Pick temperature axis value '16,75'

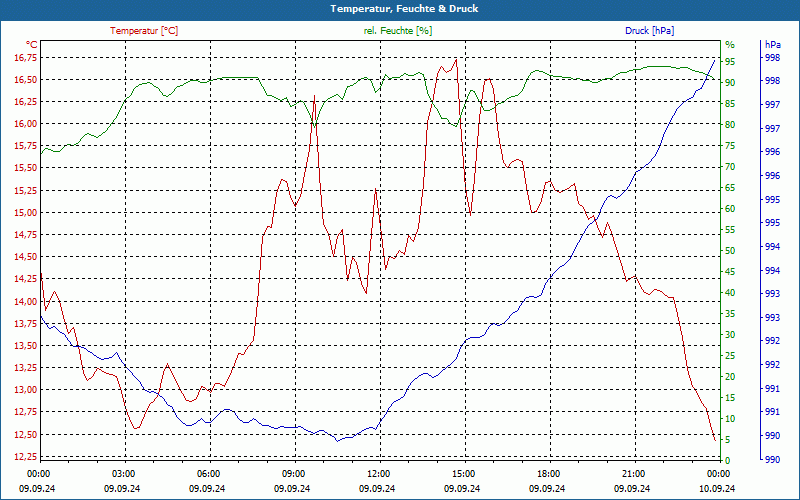point(26,58)
